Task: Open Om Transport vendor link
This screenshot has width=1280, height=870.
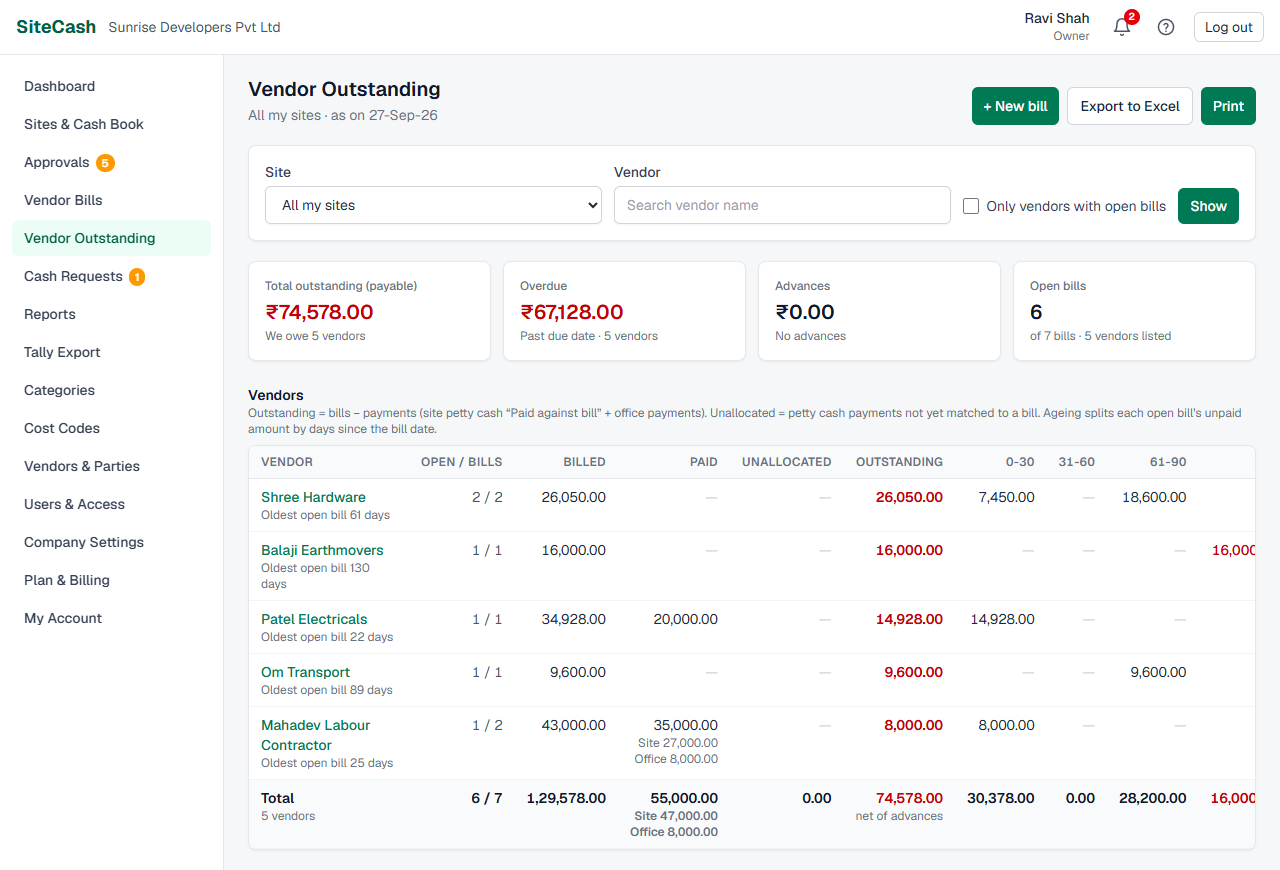Action: (305, 672)
